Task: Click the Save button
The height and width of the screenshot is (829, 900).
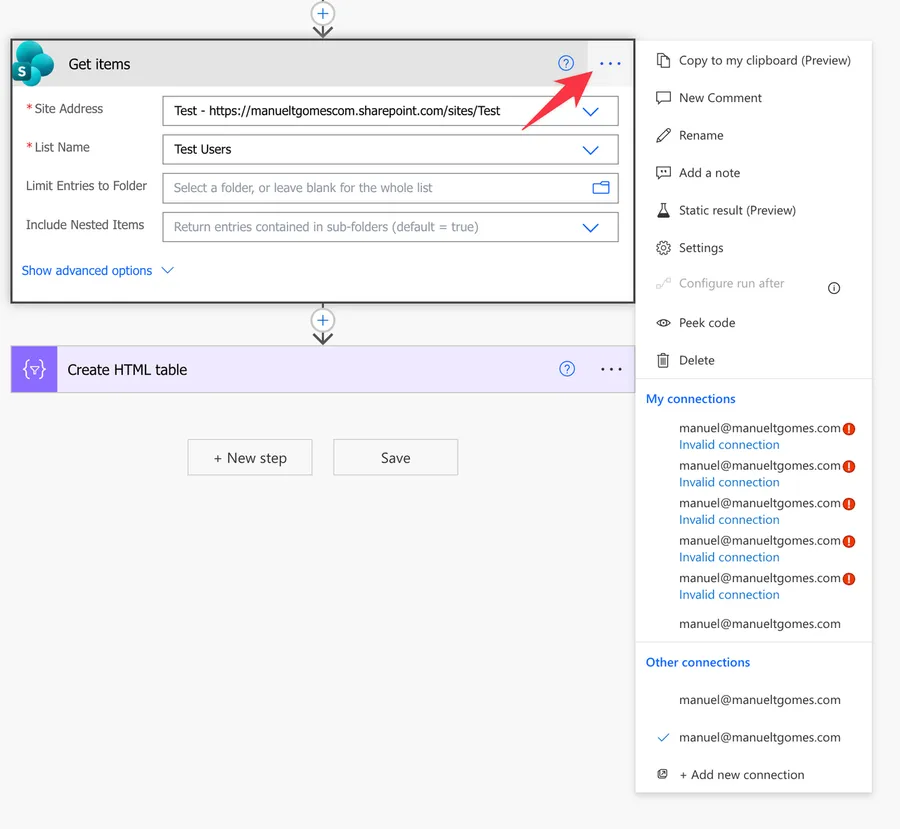Action: pos(395,458)
